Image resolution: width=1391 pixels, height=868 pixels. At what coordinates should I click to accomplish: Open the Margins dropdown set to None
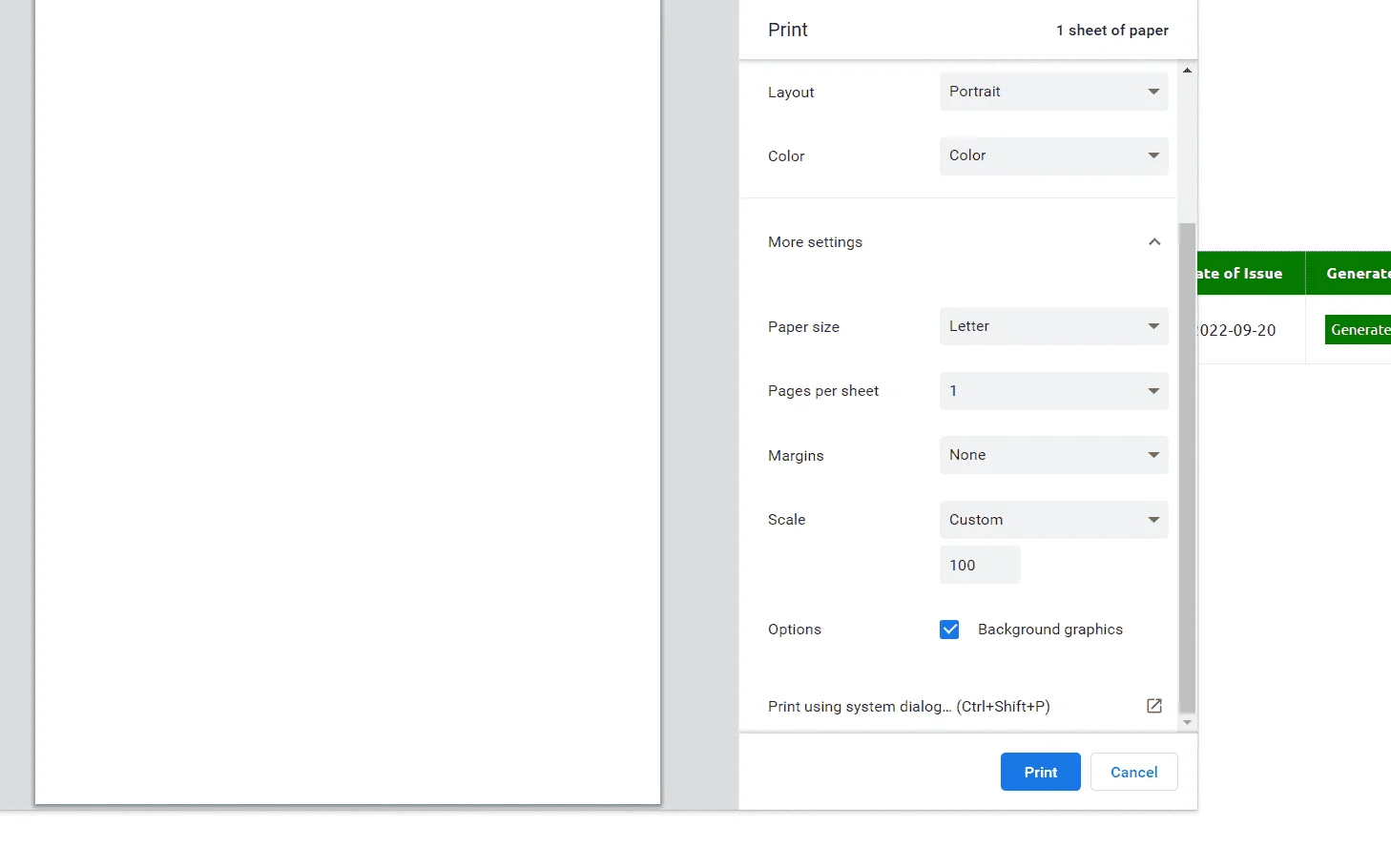coord(1053,455)
